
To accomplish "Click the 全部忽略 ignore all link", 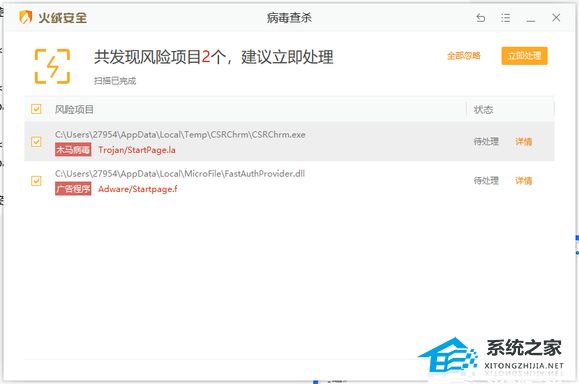I will pyautogui.click(x=464, y=56).
